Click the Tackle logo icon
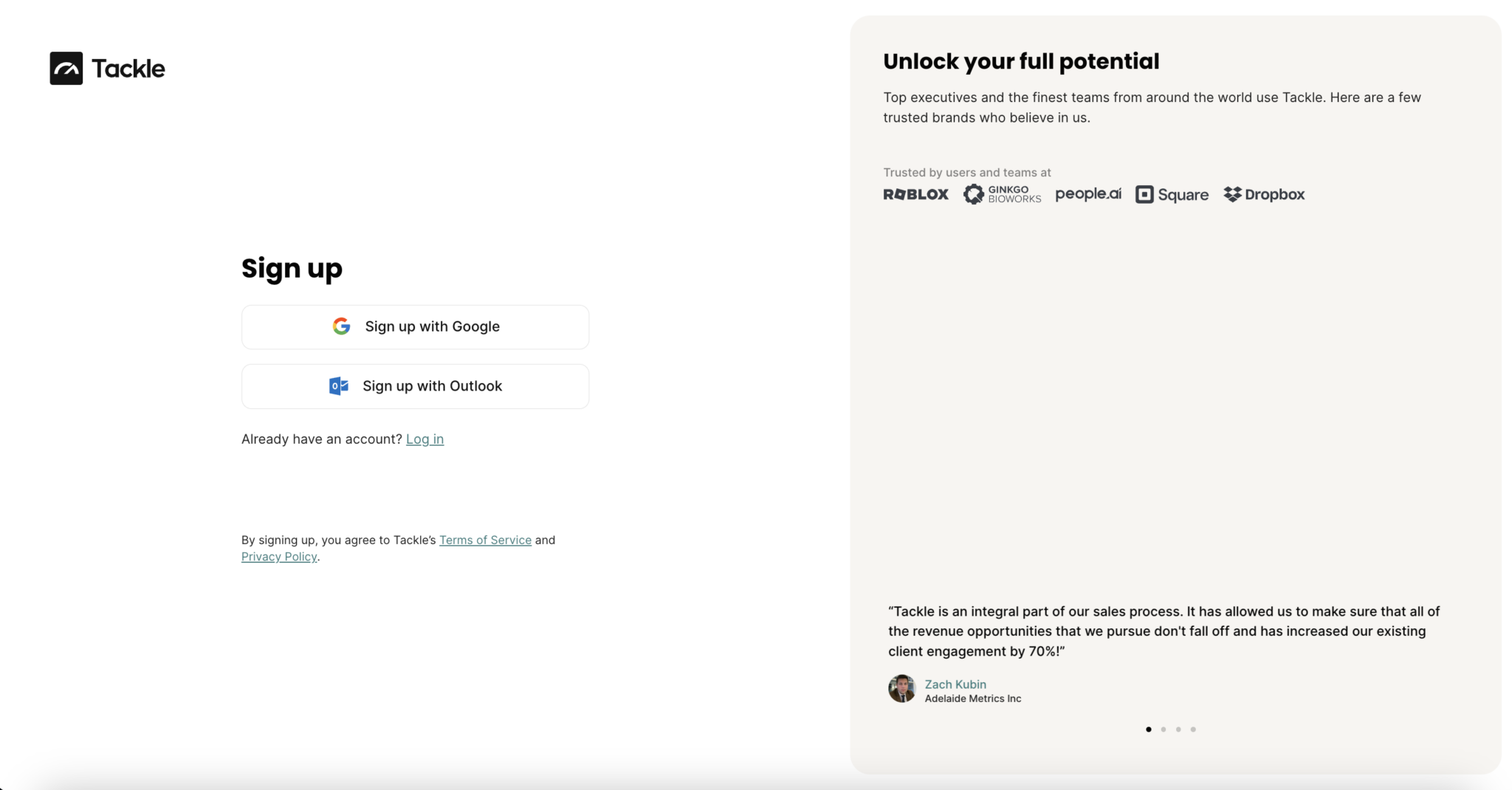The image size is (1512, 790). tap(66, 69)
